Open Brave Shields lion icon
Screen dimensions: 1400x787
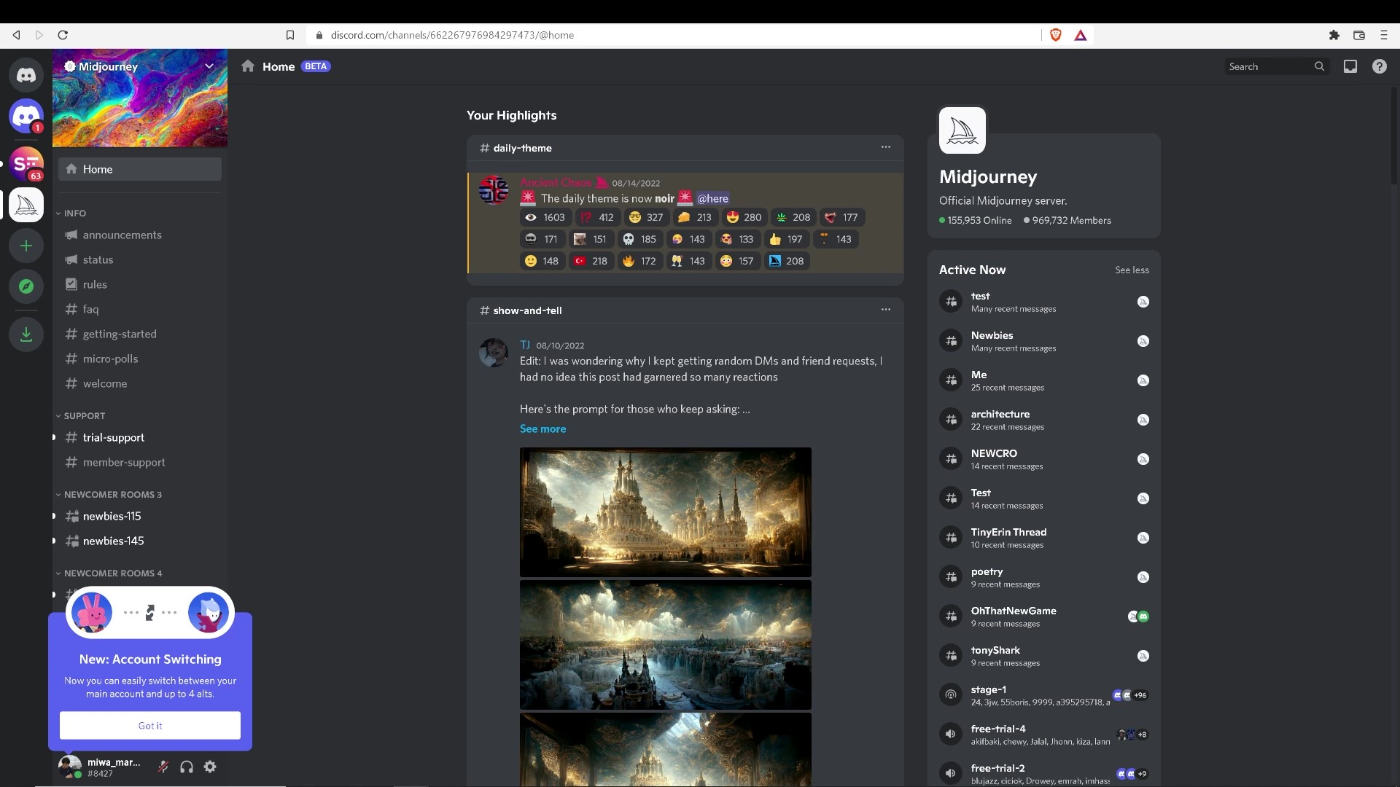coord(1055,35)
